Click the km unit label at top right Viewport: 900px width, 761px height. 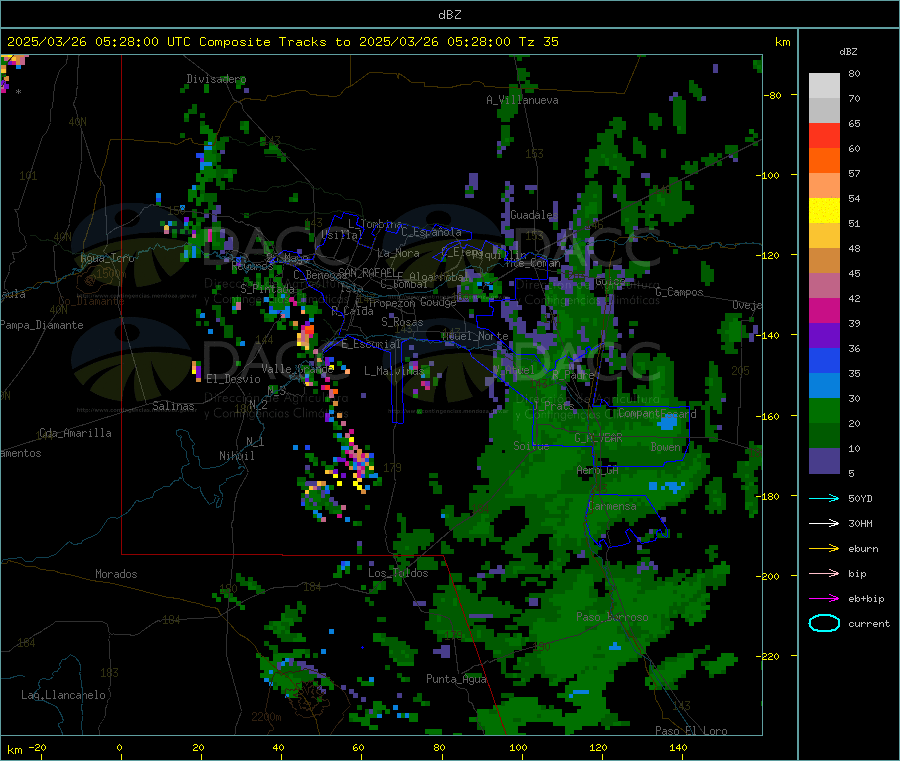click(782, 42)
